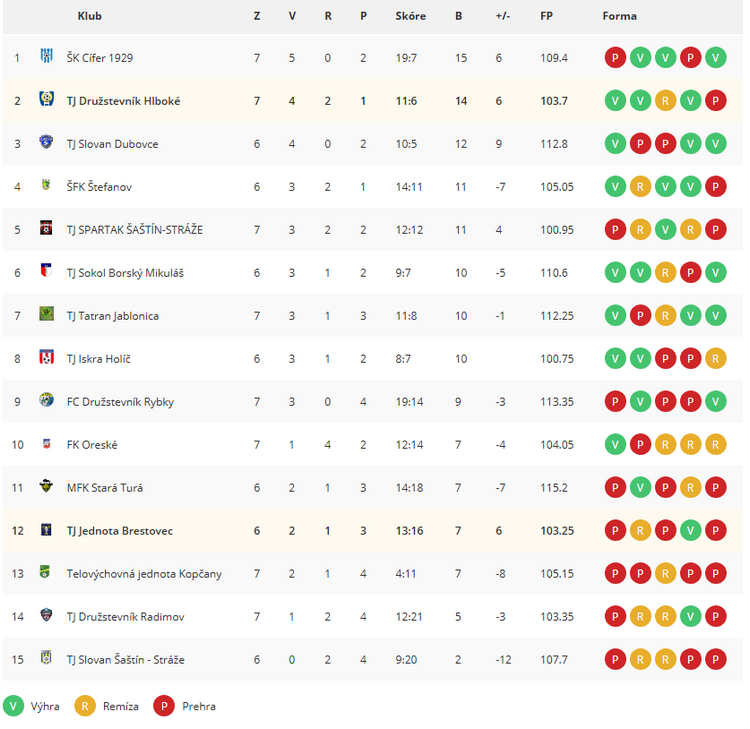The height and width of the screenshot is (729, 750).
Task: Click TJ Iskra Holíč's last form draw badge
Action: pyautogui.click(x=716, y=359)
